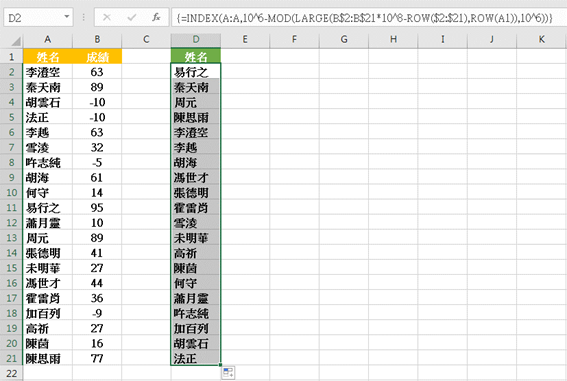
Task: Click cell D13 containing 未明華
Action: click(196, 238)
